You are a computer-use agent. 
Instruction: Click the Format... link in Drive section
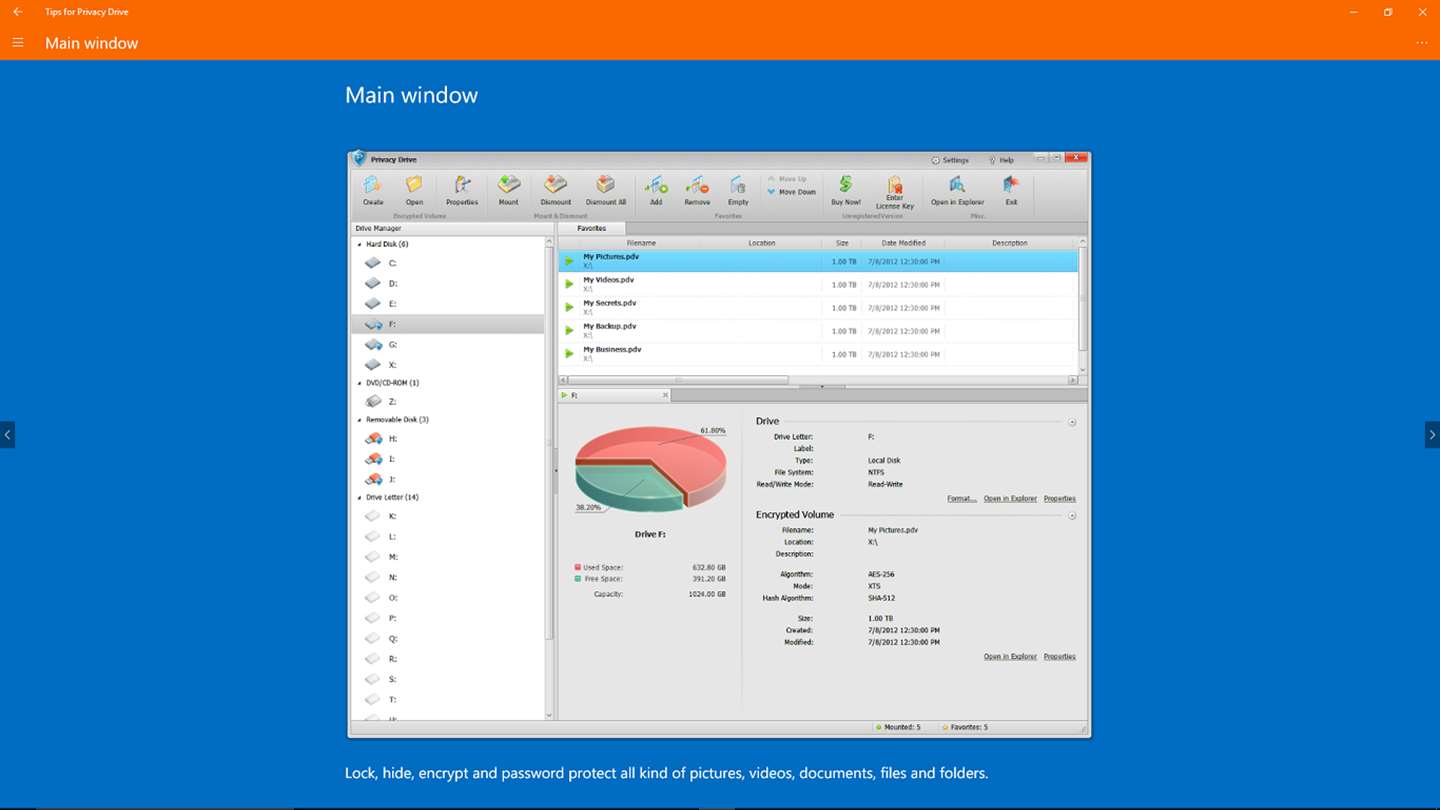click(961, 498)
